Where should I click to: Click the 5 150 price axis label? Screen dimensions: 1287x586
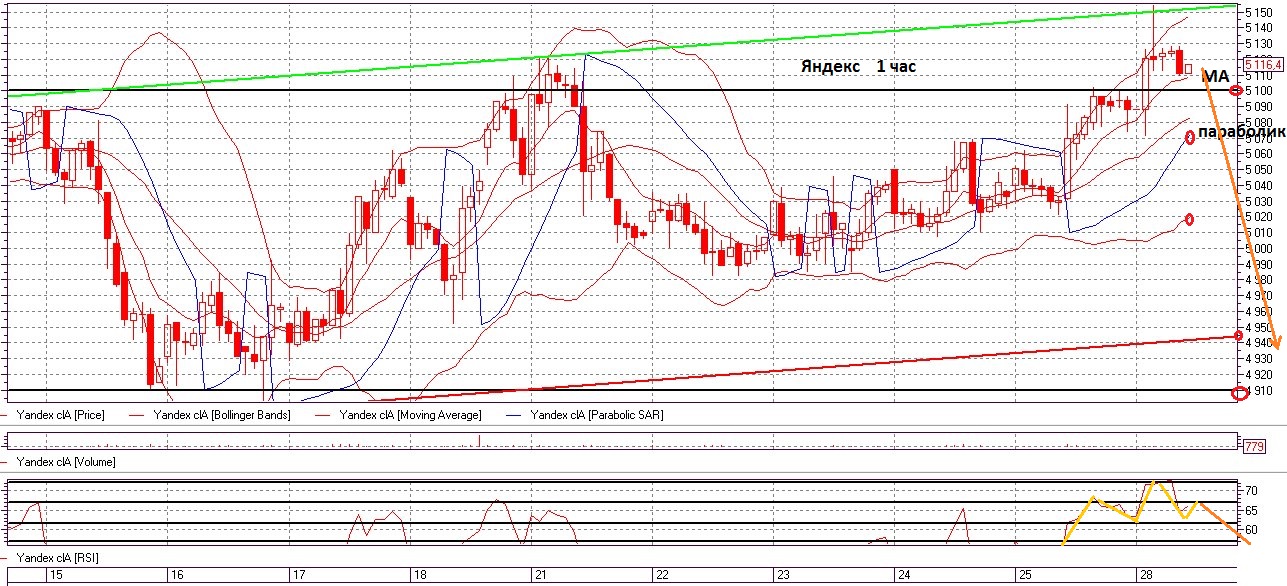click(1258, 12)
